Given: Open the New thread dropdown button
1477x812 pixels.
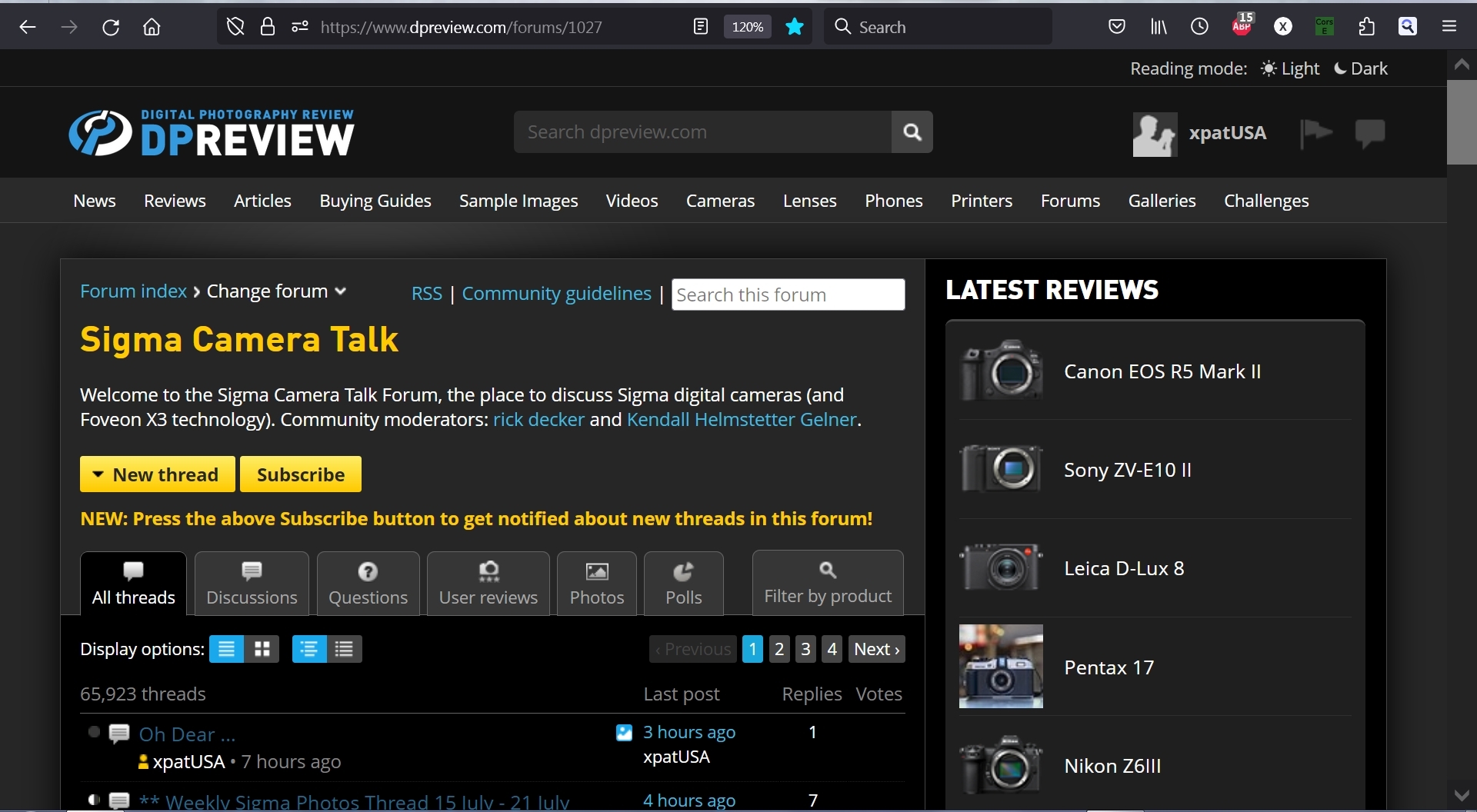Looking at the screenshot, I should point(157,474).
